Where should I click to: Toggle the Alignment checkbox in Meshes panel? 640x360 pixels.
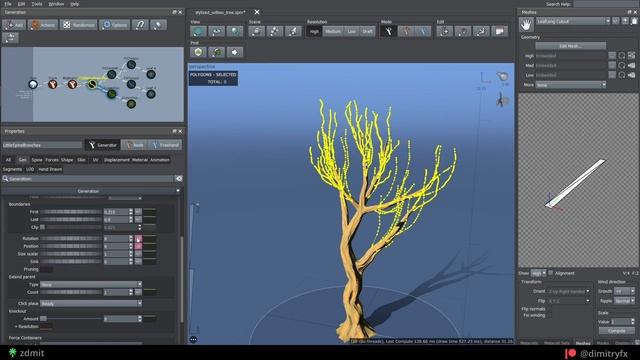[551, 273]
